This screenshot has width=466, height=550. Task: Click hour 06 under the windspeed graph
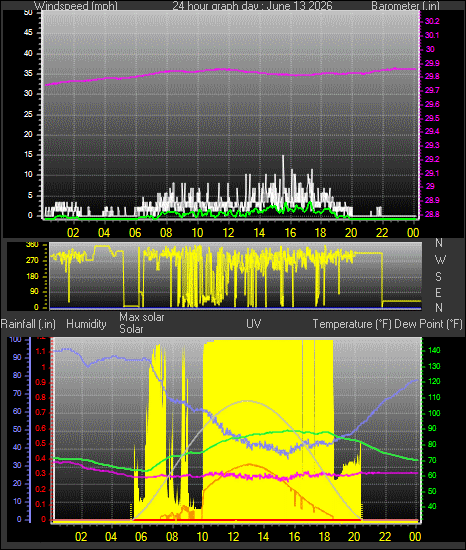135,233
